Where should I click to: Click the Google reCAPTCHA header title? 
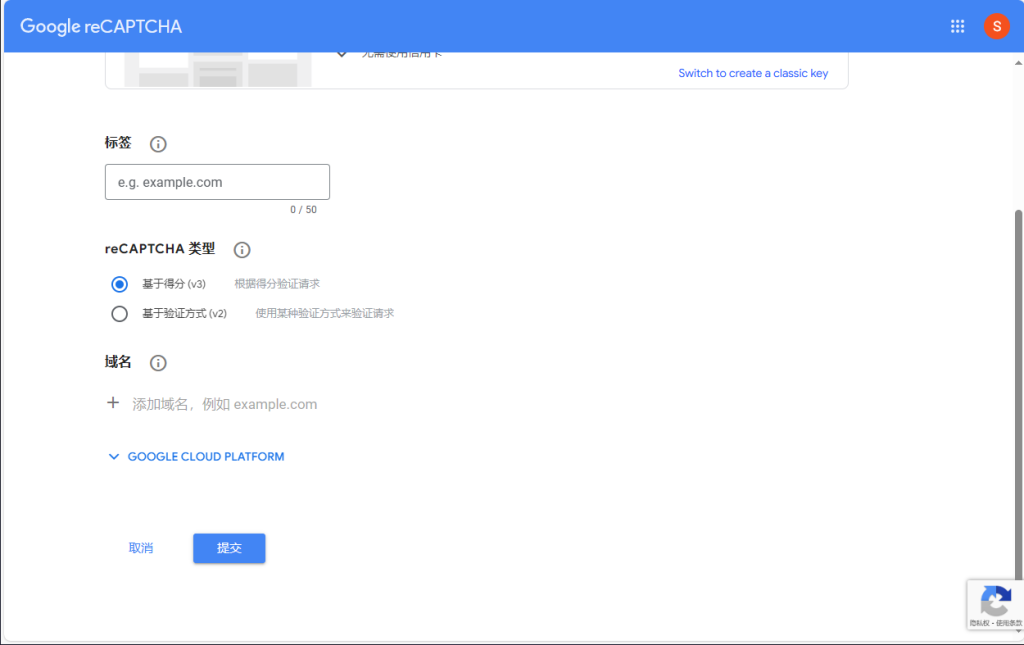101,26
